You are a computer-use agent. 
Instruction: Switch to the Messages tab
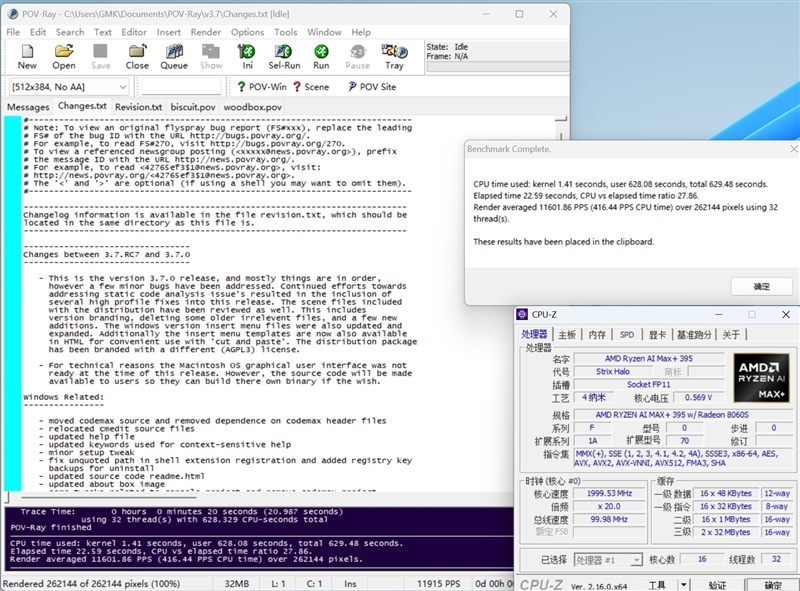[28, 107]
